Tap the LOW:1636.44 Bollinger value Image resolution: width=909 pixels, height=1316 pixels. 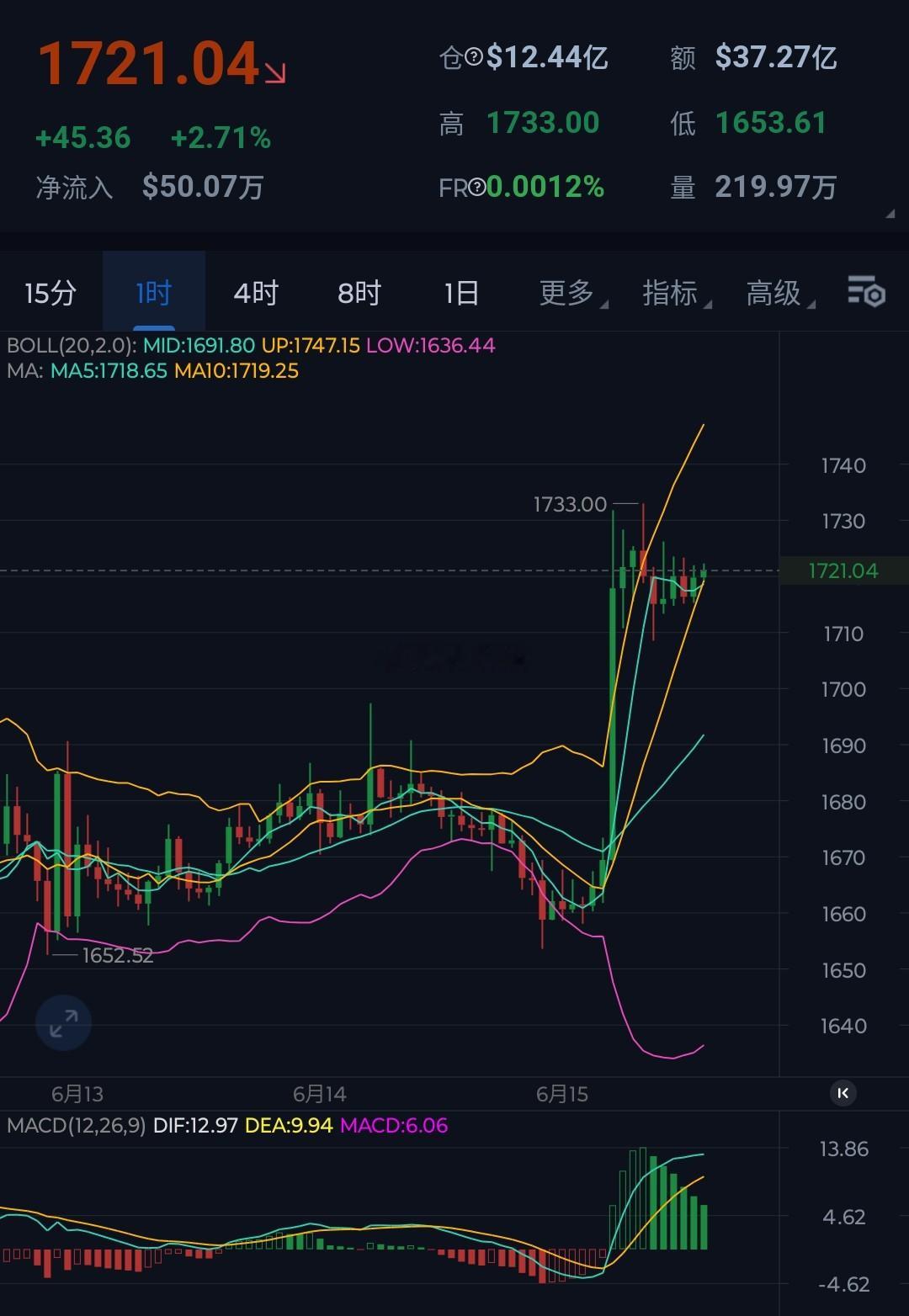click(x=431, y=345)
